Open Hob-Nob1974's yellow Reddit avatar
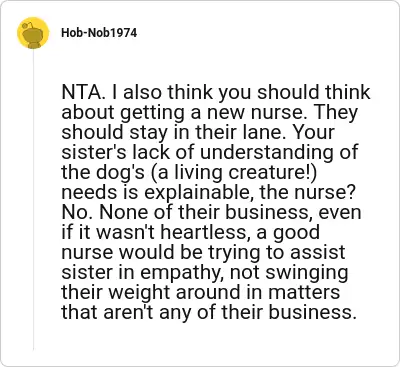This screenshot has height=367, width=400. pos(33,33)
